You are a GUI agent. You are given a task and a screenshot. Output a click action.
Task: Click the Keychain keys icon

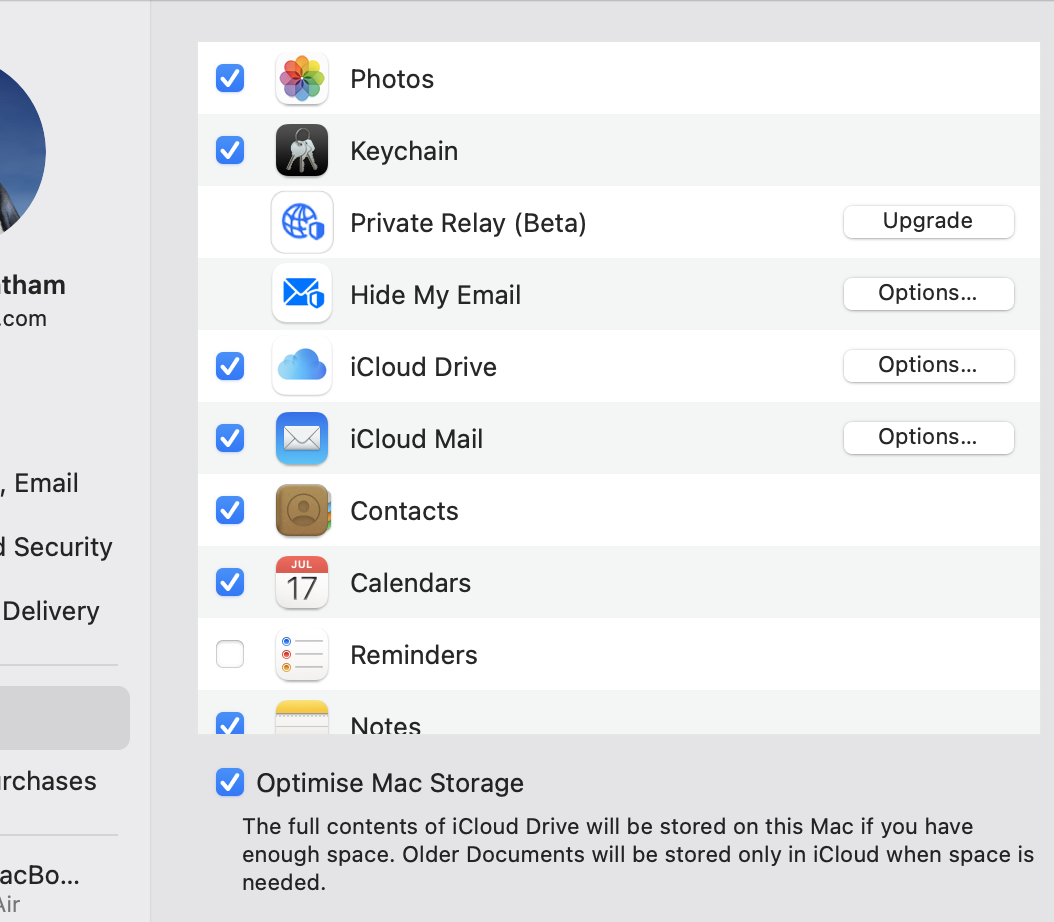[302, 151]
